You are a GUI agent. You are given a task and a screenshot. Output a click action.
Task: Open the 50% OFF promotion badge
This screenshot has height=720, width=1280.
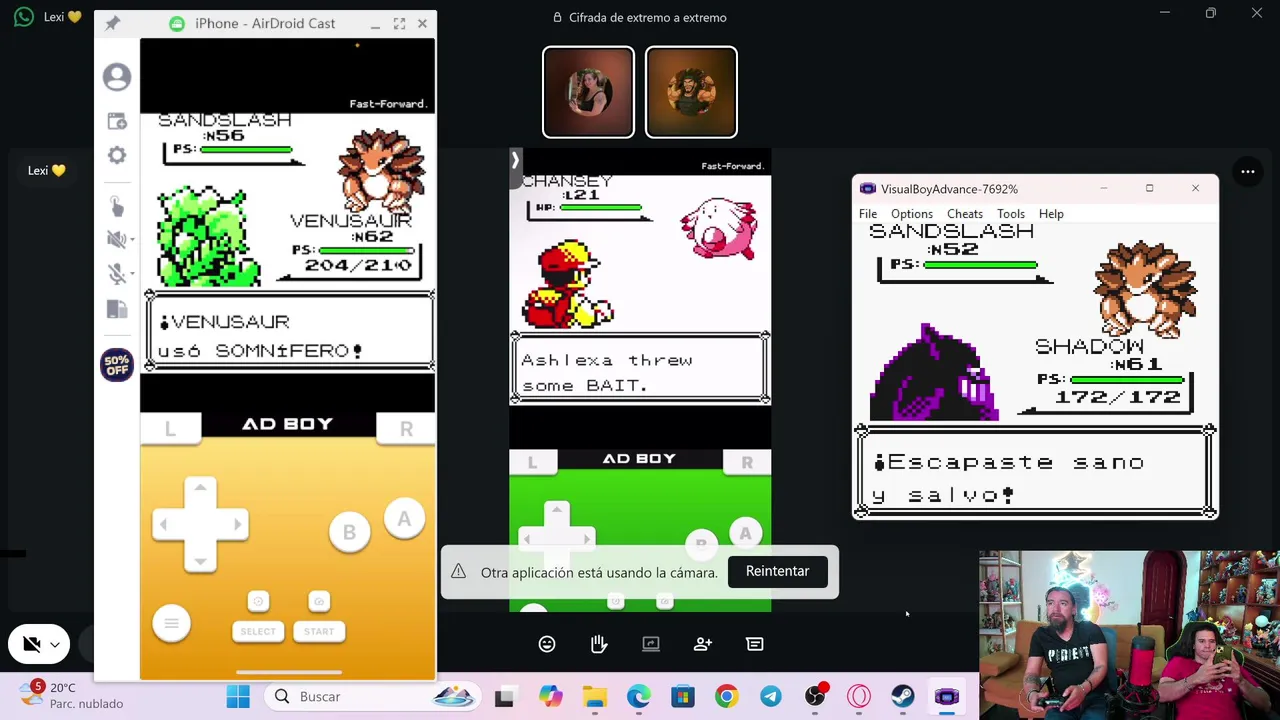point(117,365)
